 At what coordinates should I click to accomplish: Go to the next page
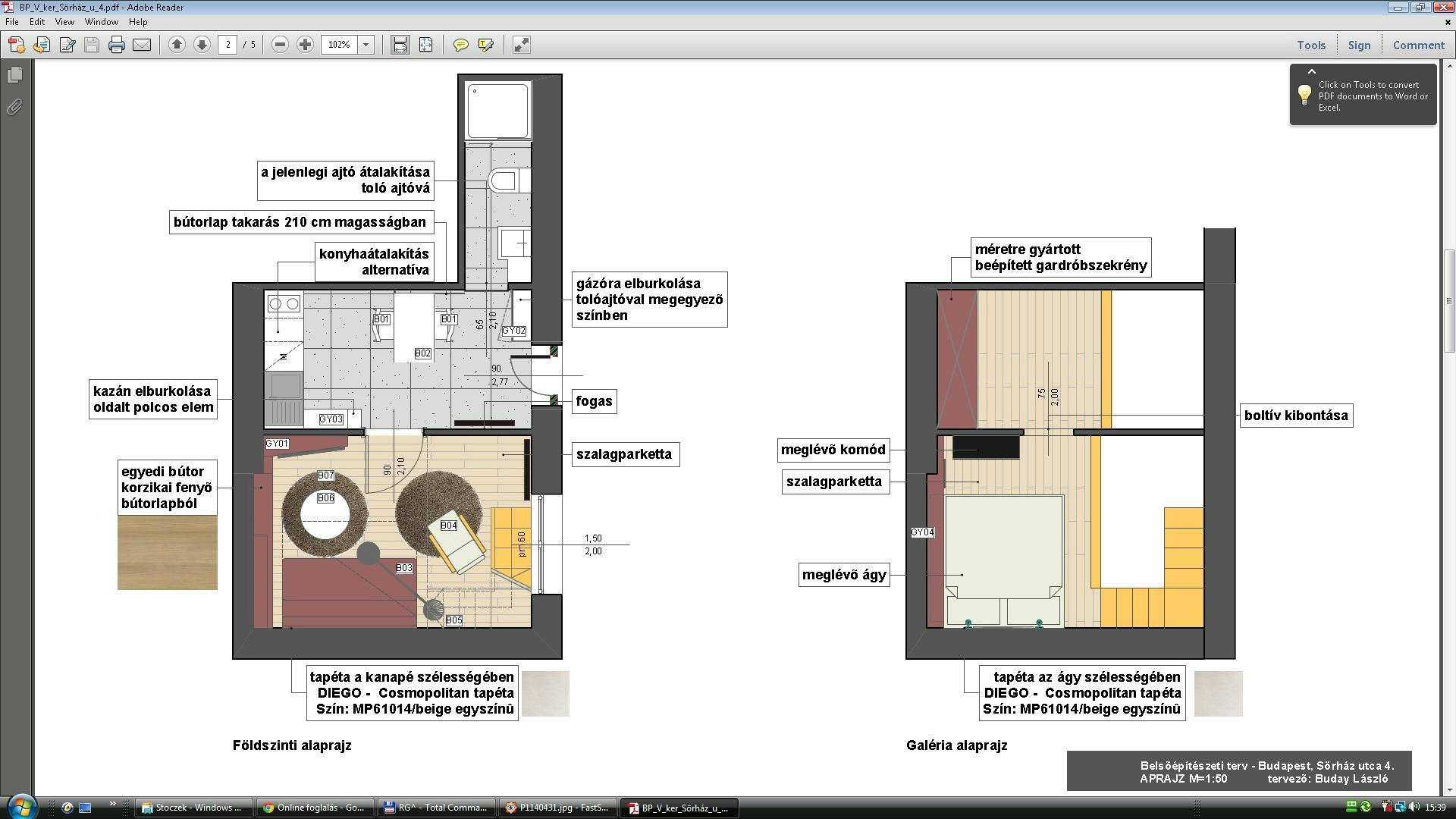[x=201, y=45]
